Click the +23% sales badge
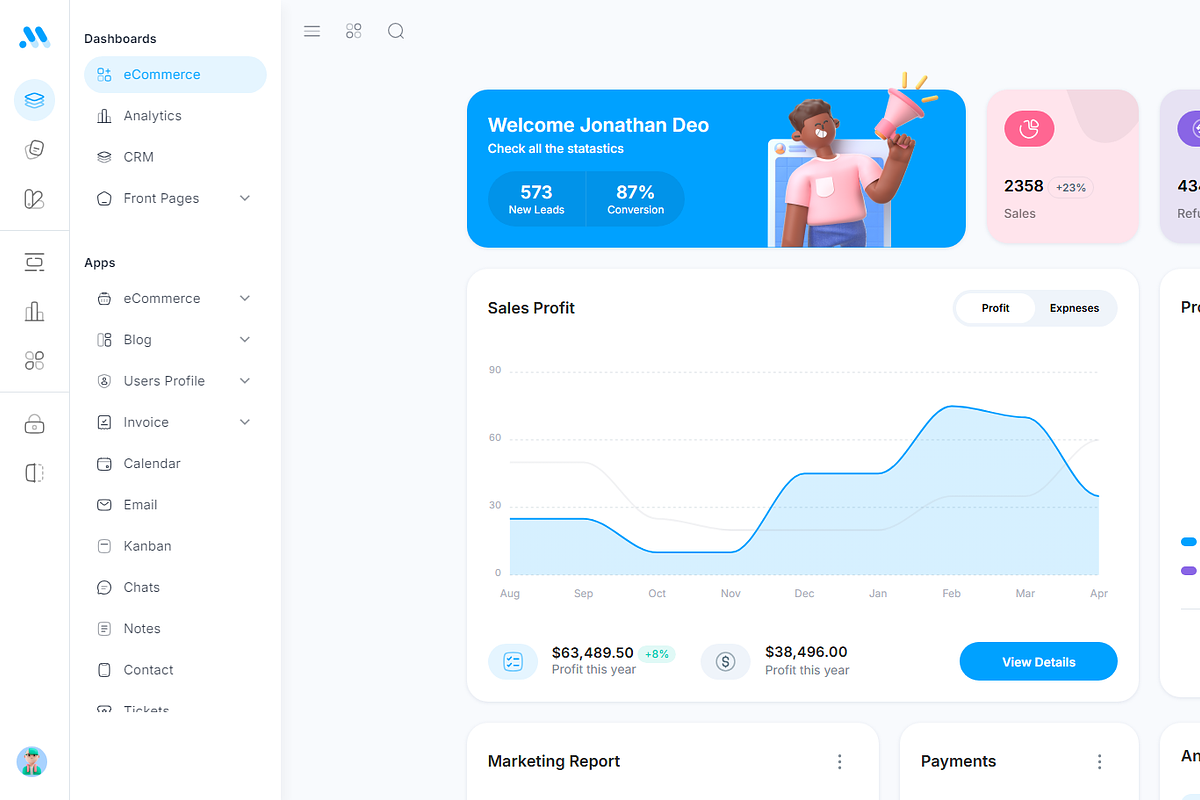 tap(1070, 187)
